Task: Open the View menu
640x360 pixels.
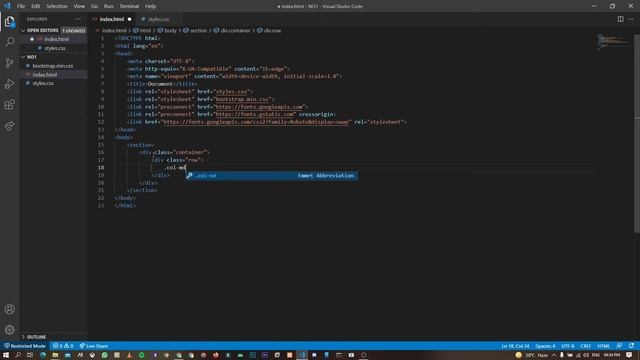Action: 79,6
